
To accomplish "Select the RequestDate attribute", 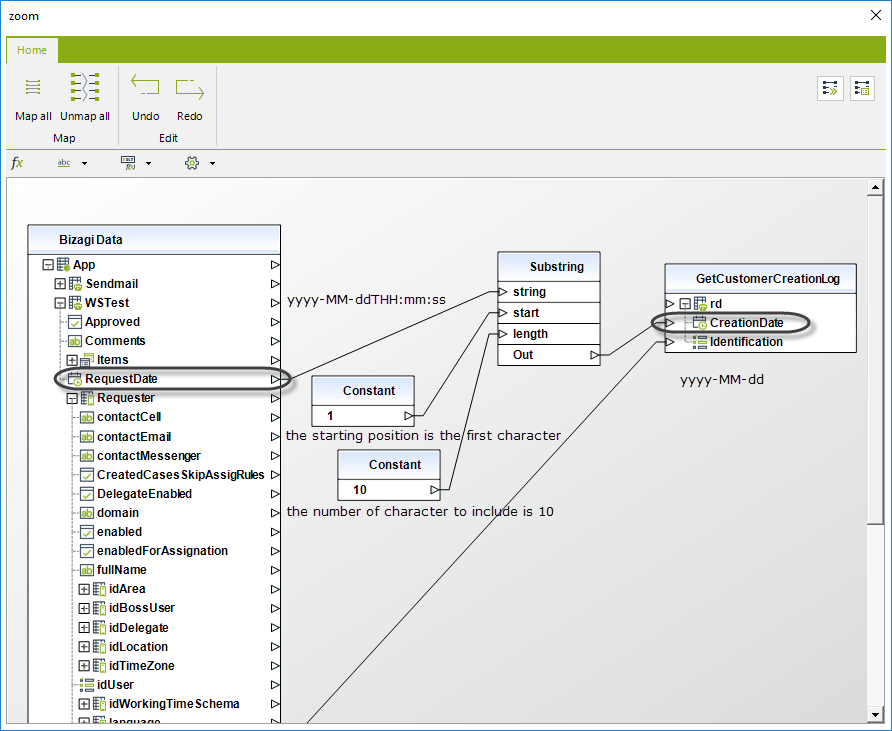I will coord(120,379).
